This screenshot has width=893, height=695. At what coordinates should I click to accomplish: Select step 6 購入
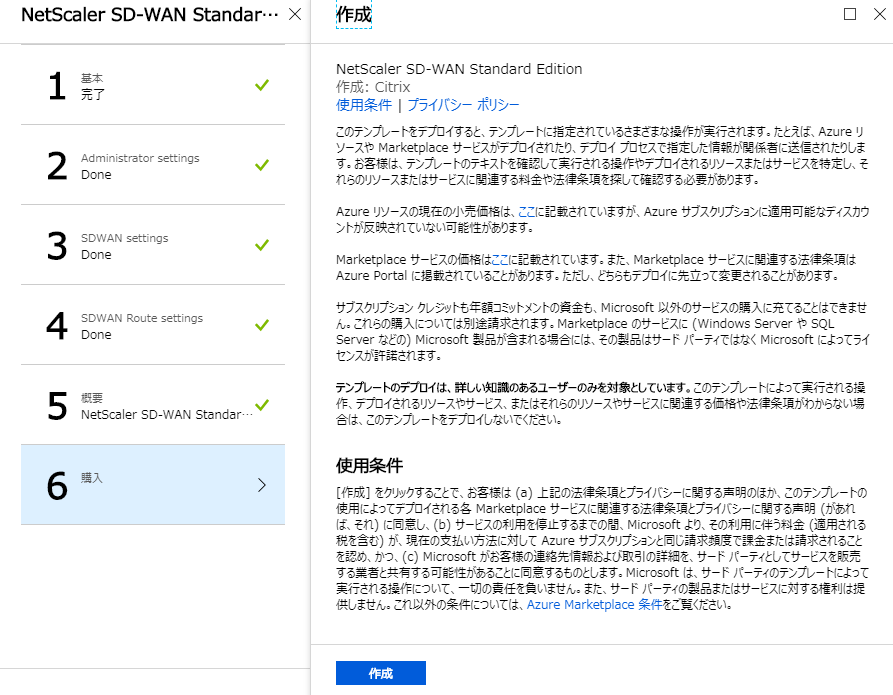click(x=153, y=485)
